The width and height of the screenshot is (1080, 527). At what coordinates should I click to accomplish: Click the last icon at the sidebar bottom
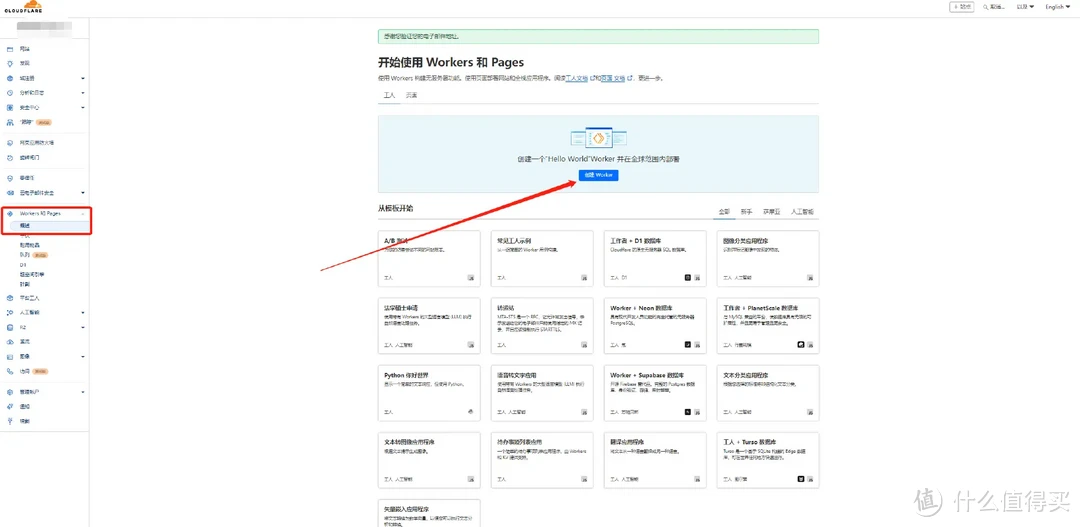pyautogui.click(x=10, y=420)
